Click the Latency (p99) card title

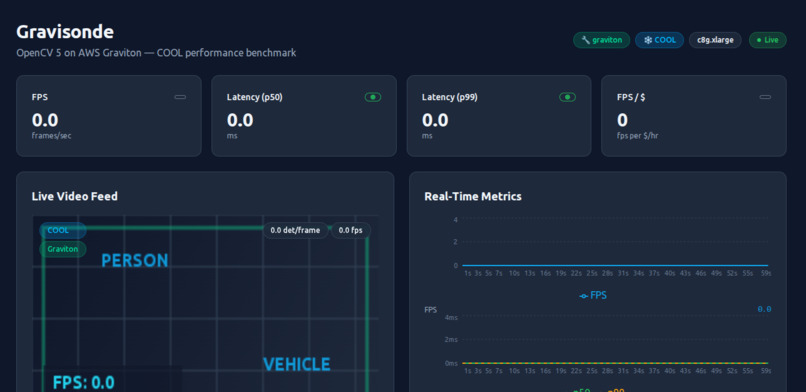pos(450,97)
